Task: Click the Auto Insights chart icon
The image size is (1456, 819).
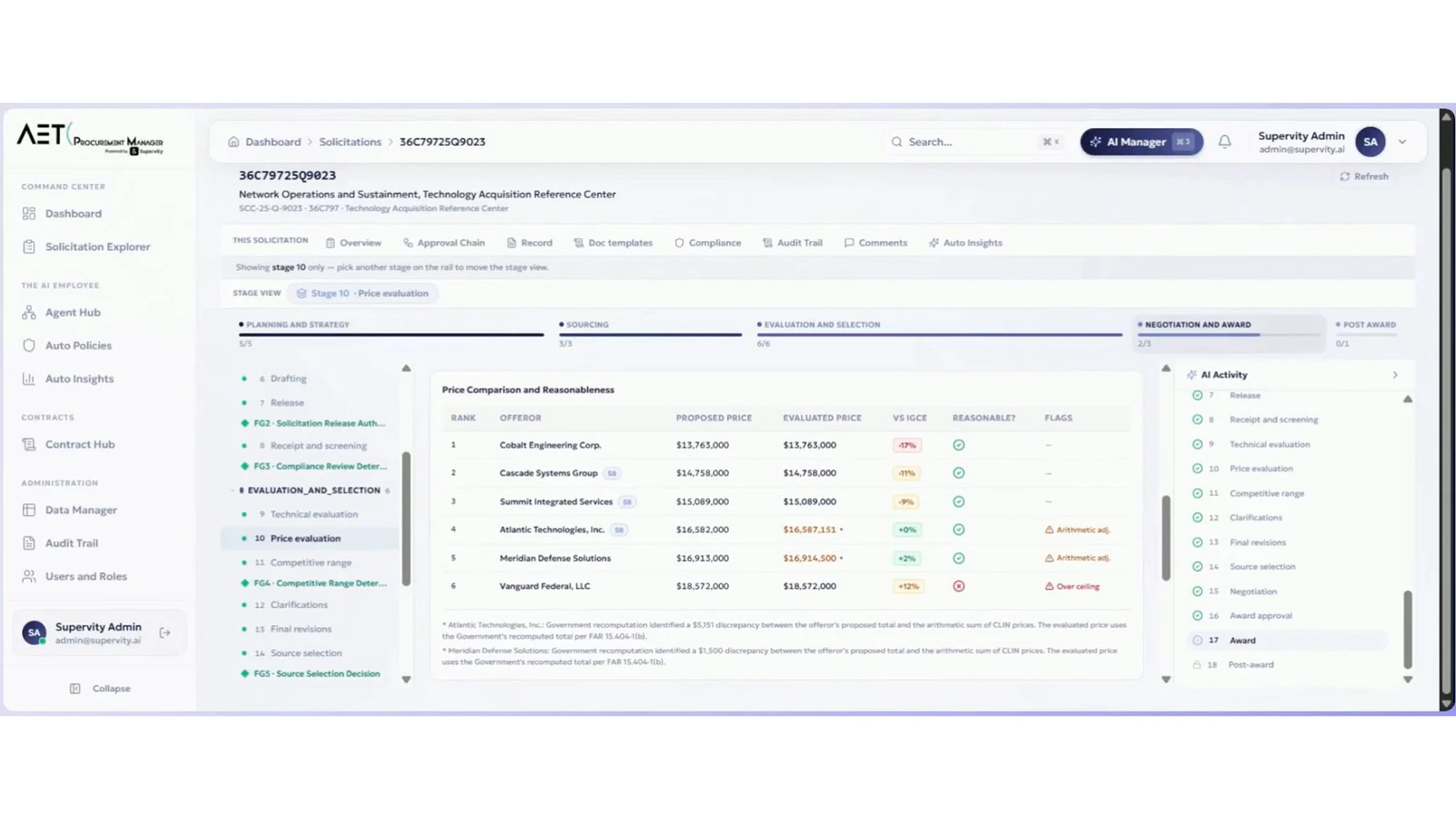Action: point(29,379)
